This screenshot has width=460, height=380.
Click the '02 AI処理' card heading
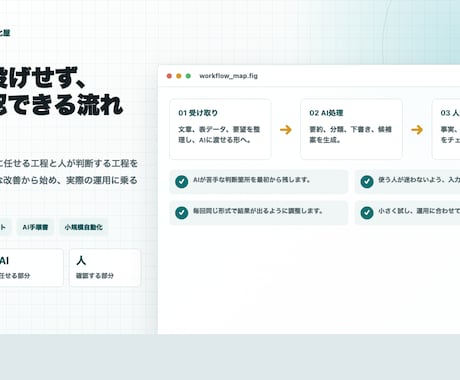[x=326, y=113]
